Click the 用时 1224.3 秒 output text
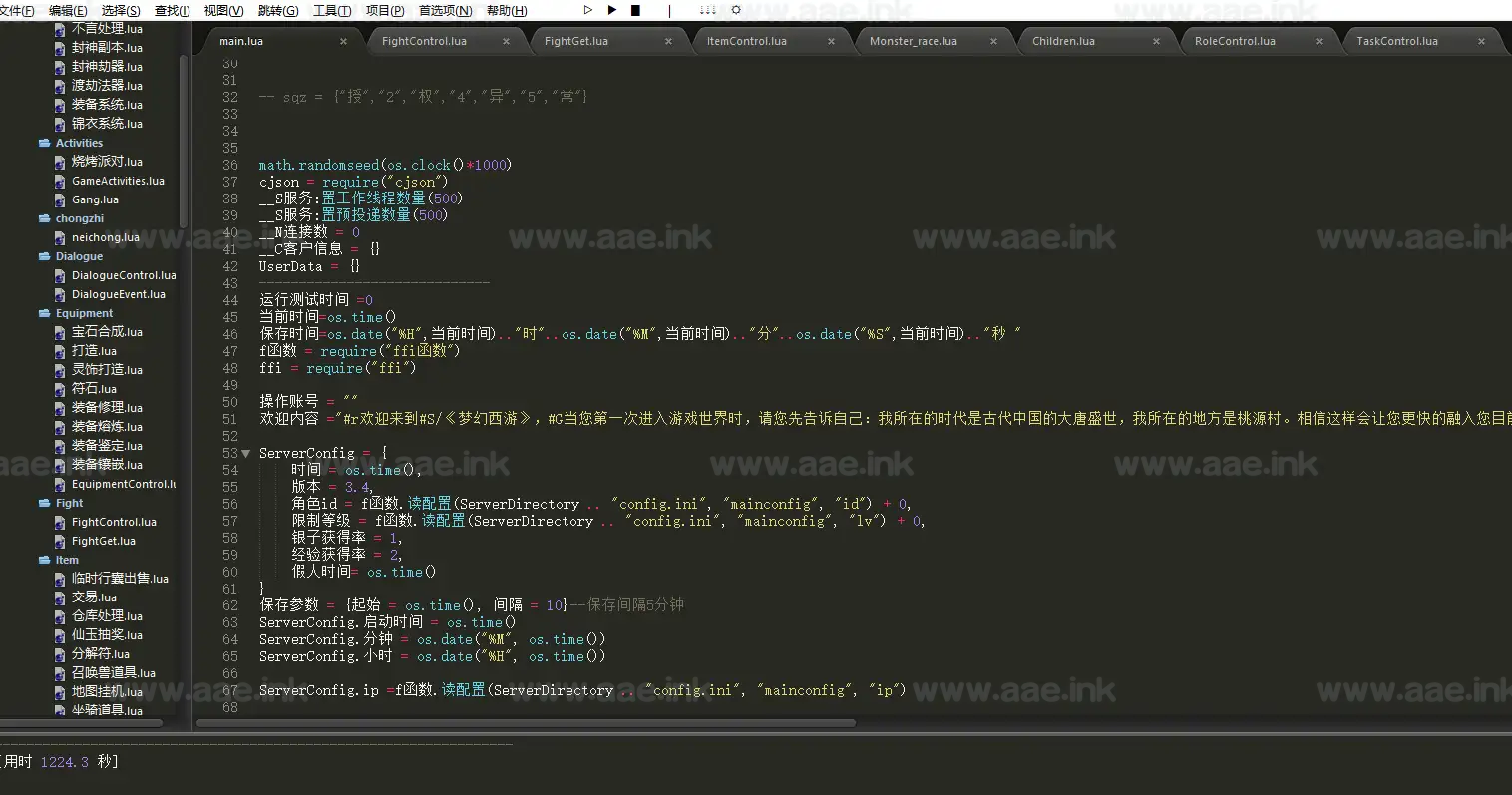The image size is (1512, 795). click(60, 762)
